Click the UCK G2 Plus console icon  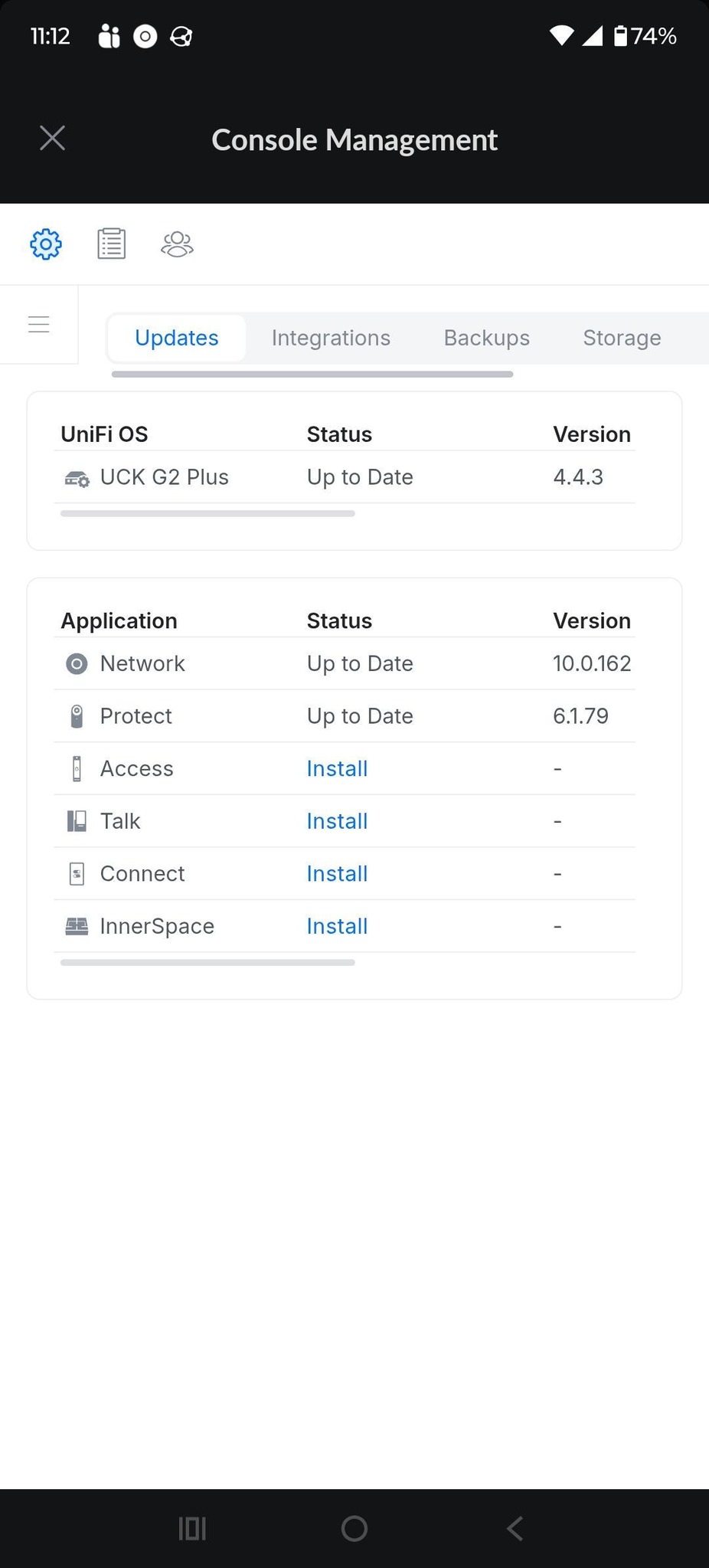tap(77, 478)
